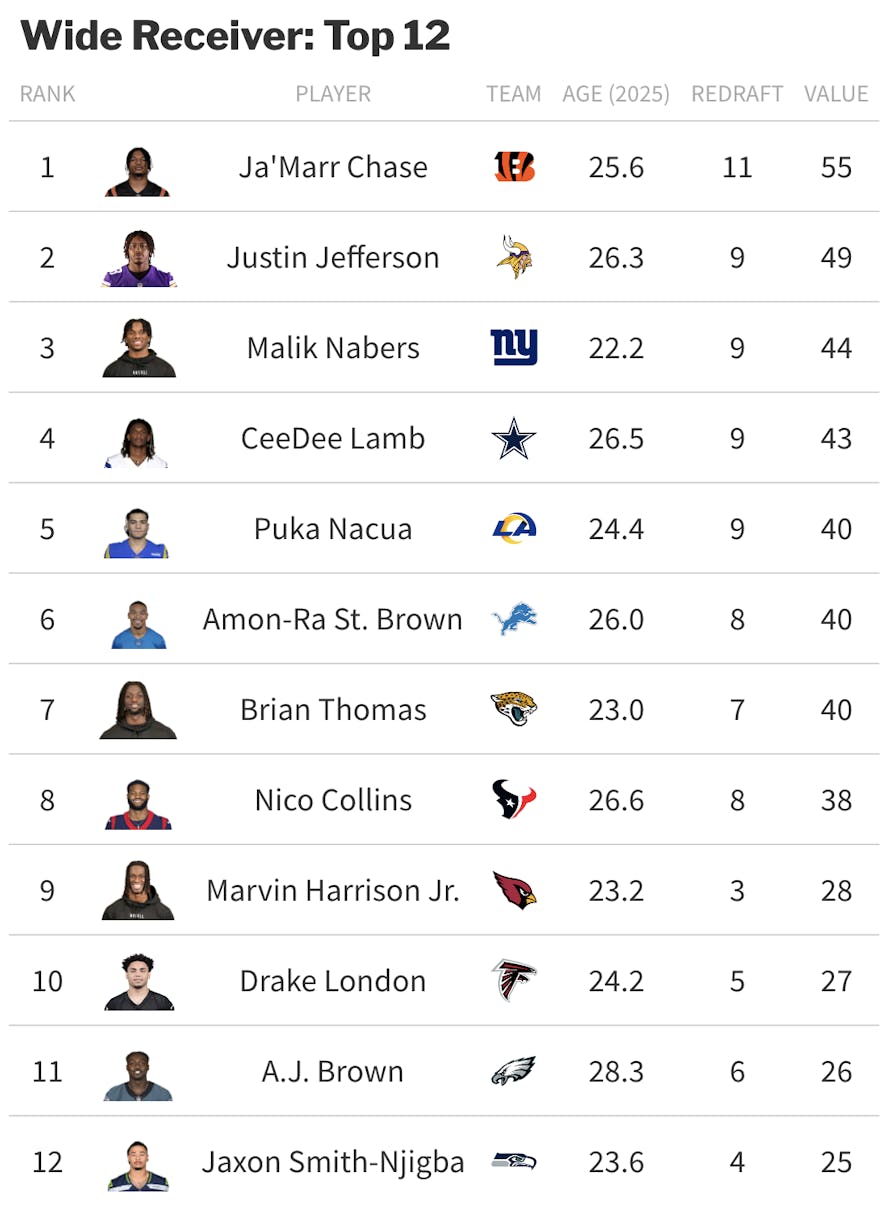Click the Los Angeles Rams logo
Image resolution: width=885 pixels, height=1211 pixels.
pyautogui.click(x=514, y=528)
